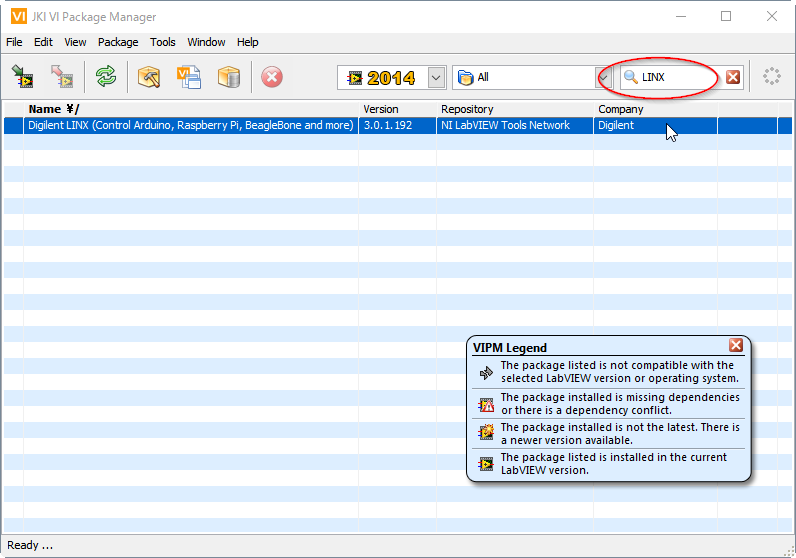Image resolution: width=796 pixels, height=558 pixels.
Task: Click the LINX search input field
Action: pos(680,77)
